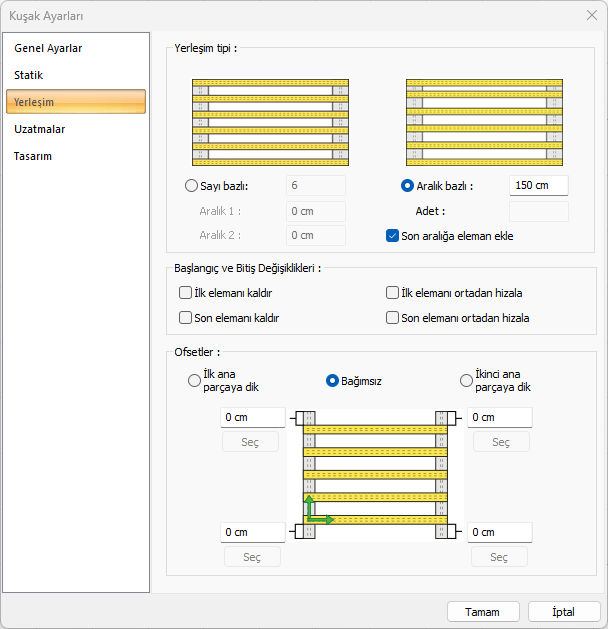This screenshot has width=608, height=629.
Task: Choose İkinci ana parçaya dik option
Action: (466, 380)
